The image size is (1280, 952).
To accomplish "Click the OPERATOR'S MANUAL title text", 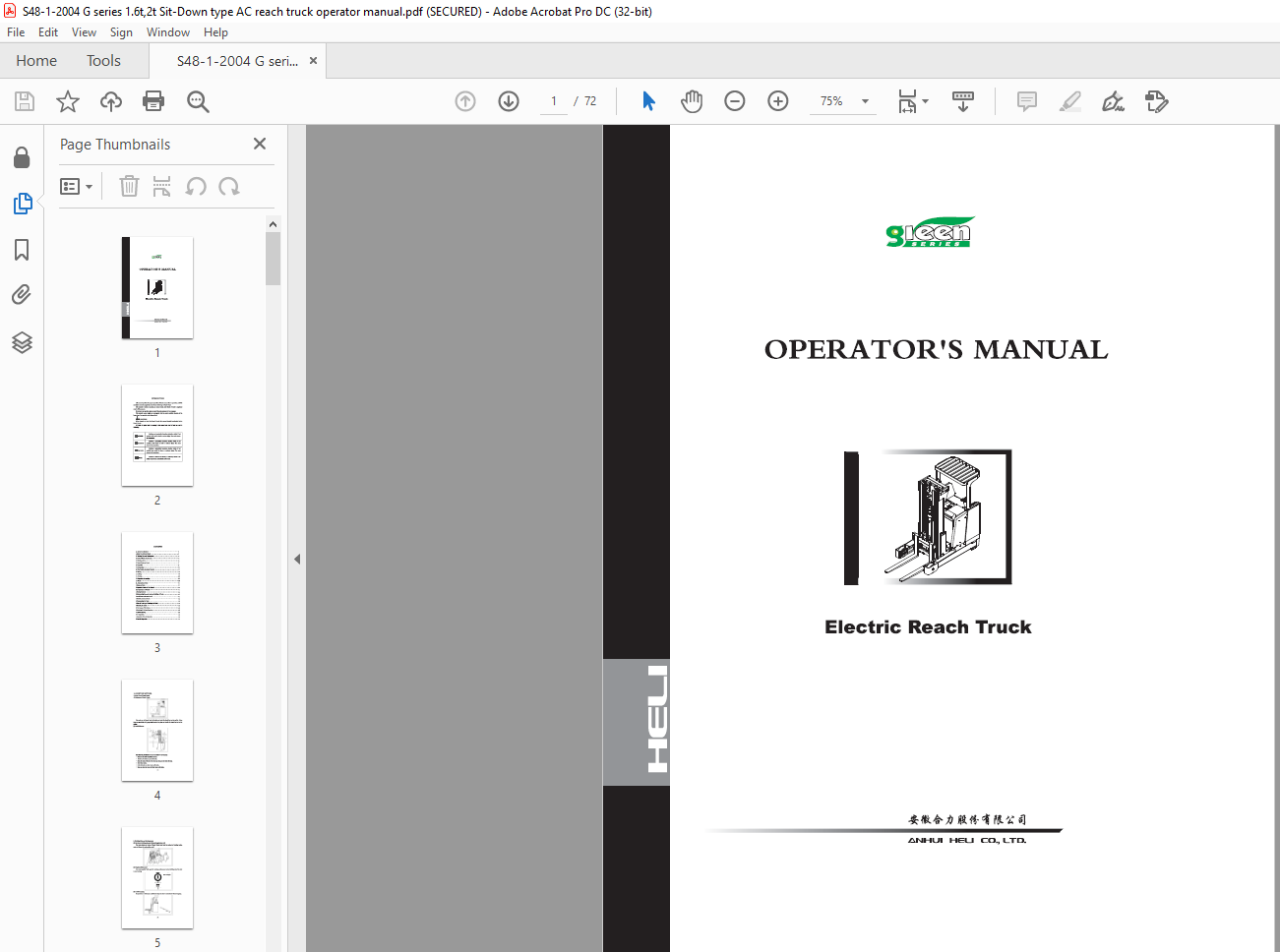I will click(936, 350).
